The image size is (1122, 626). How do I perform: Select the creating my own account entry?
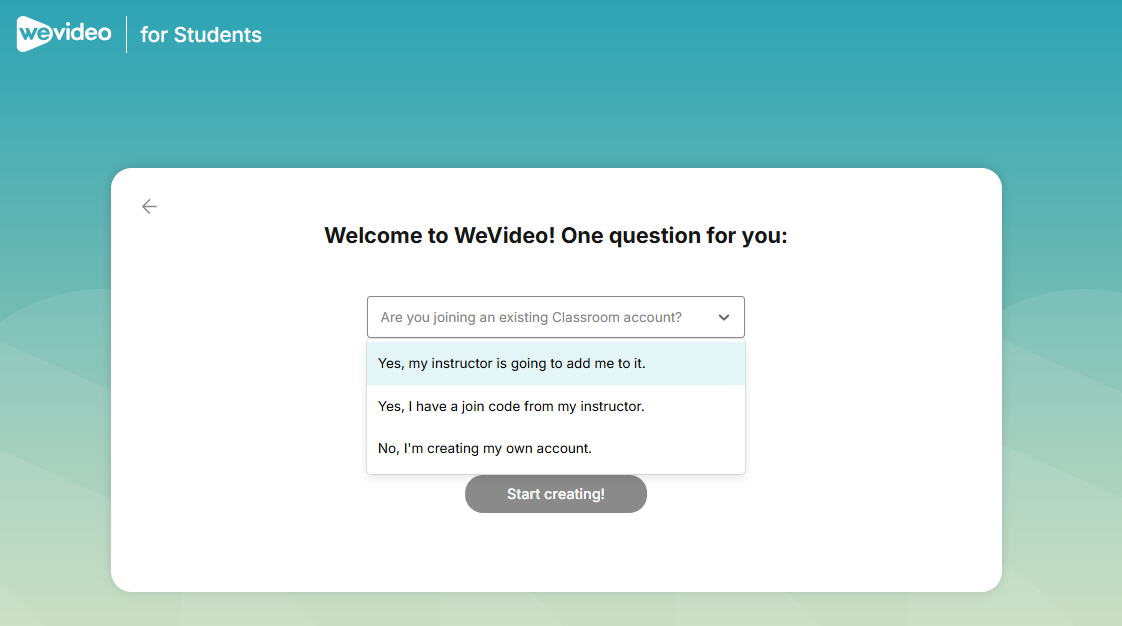tap(555, 449)
